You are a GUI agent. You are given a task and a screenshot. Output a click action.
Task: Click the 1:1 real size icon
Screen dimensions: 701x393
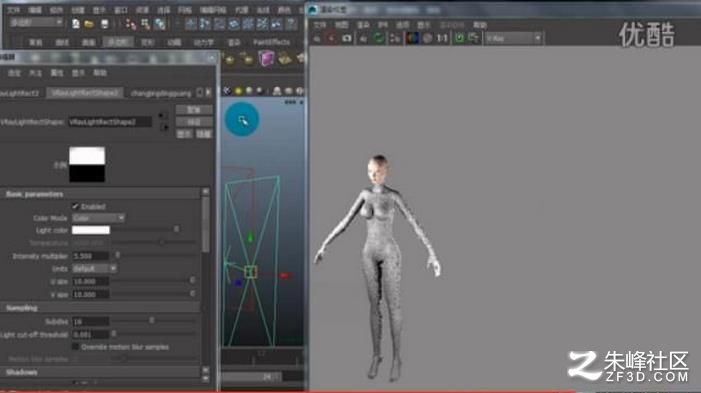coord(442,38)
